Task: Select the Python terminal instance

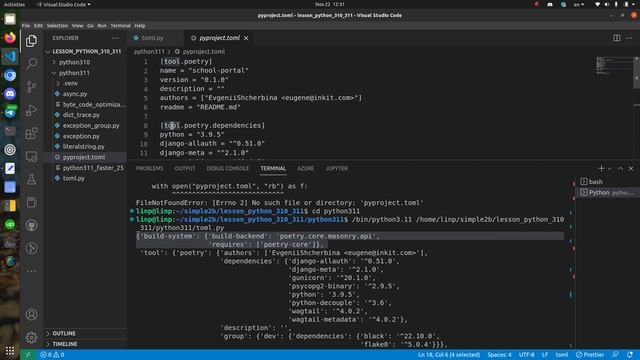Action: (x=608, y=192)
